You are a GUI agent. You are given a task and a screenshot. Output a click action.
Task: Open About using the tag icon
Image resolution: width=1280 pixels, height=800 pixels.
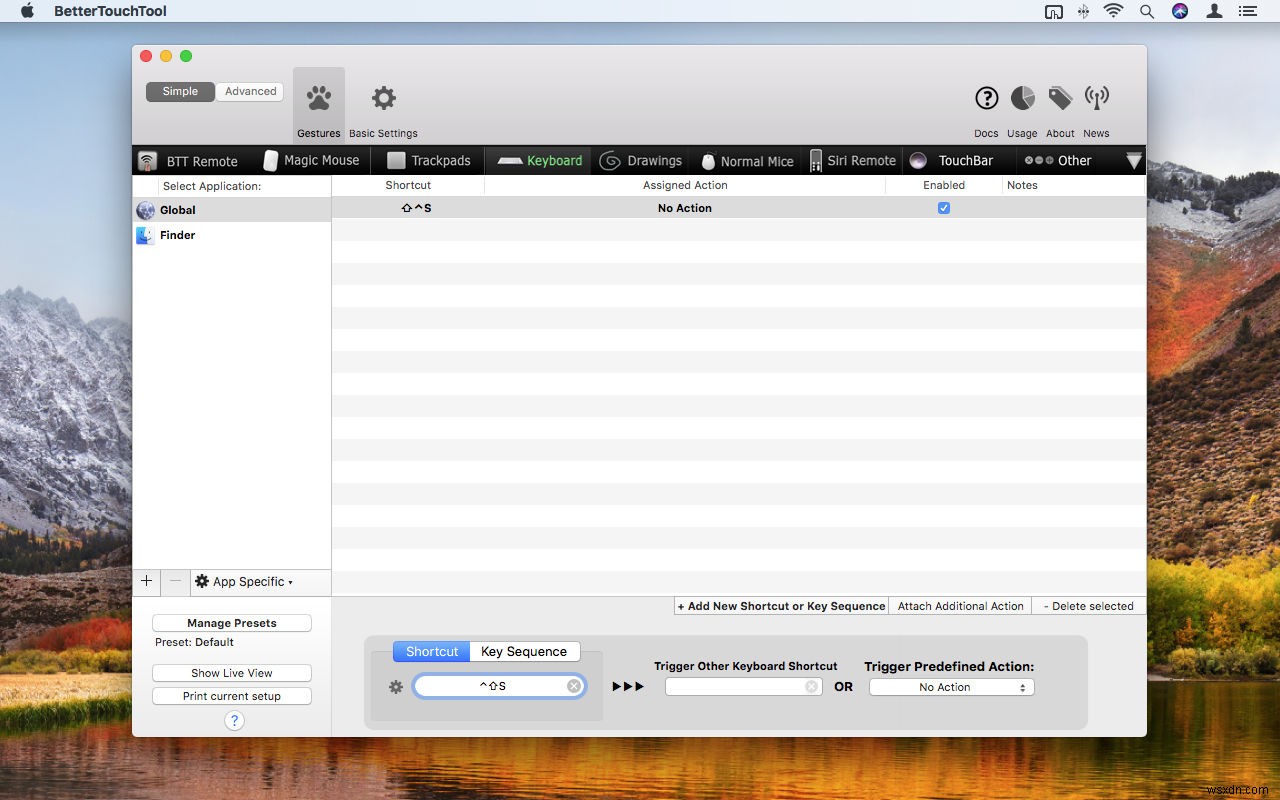[x=1059, y=98]
